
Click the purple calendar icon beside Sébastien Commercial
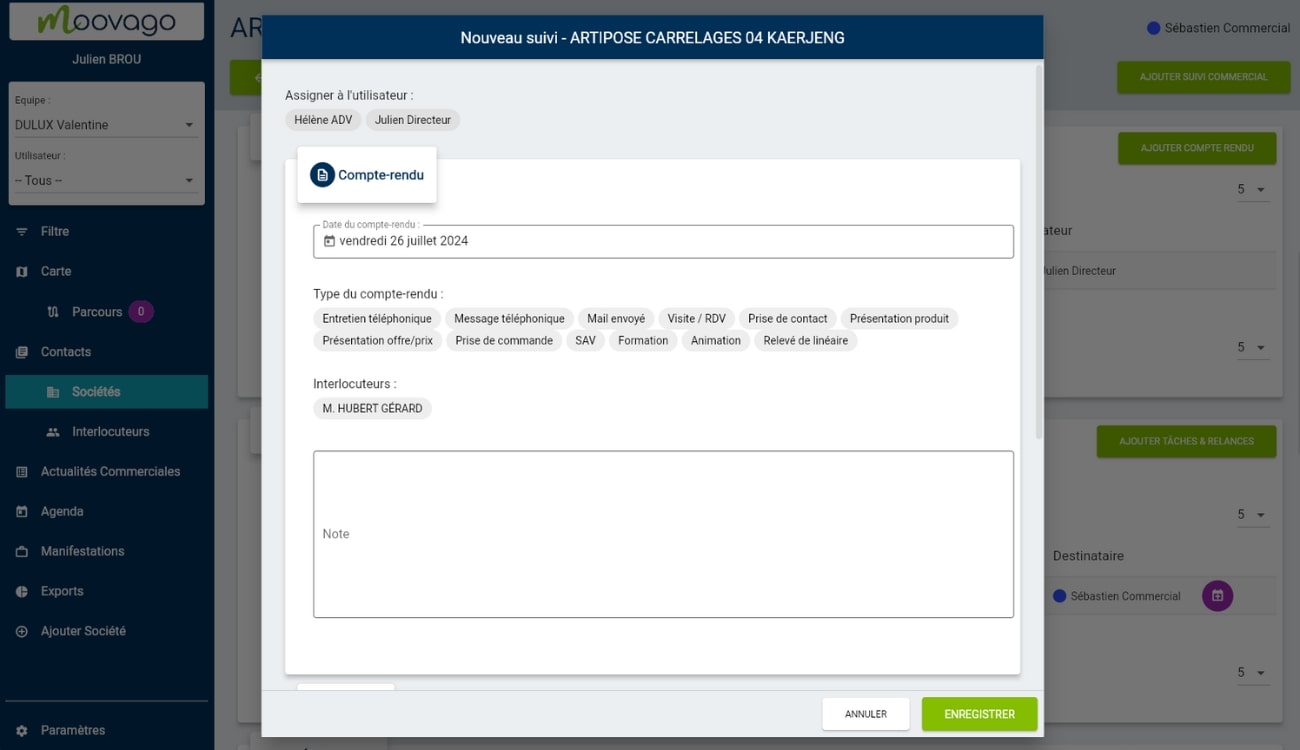click(1217, 596)
